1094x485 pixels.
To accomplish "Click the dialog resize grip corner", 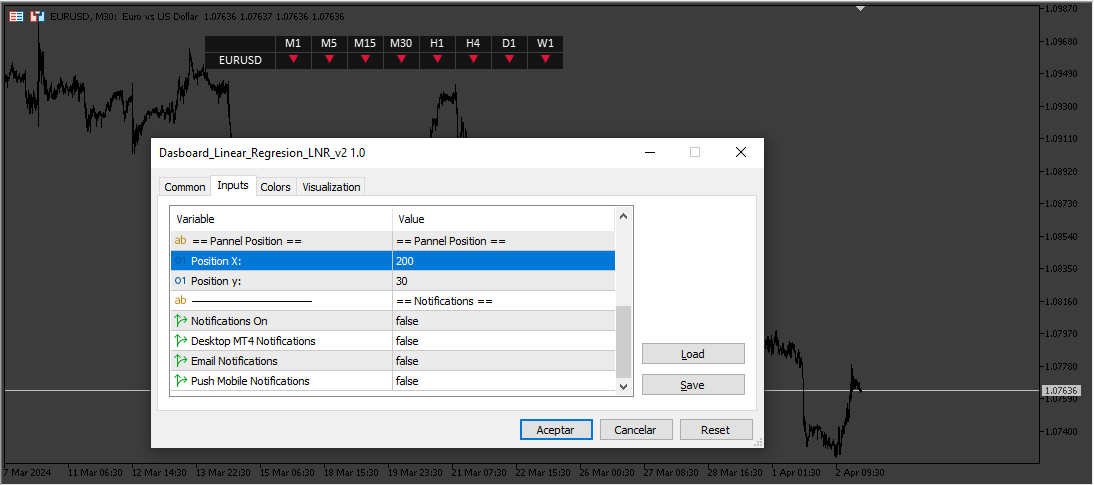I will [x=758, y=442].
